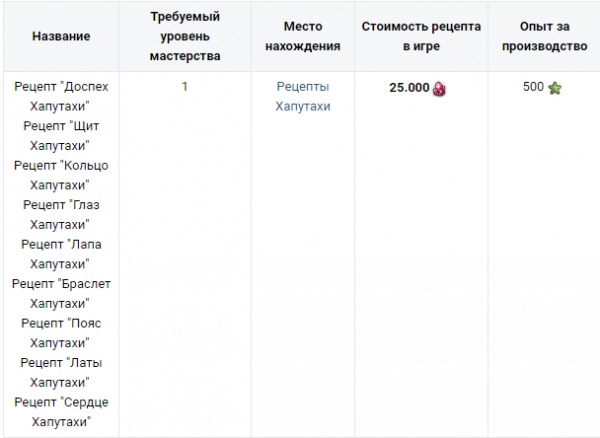Select Рецепт "Сердце Хапутахи" entry
600x438 pixels.
[x=61, y=412]
